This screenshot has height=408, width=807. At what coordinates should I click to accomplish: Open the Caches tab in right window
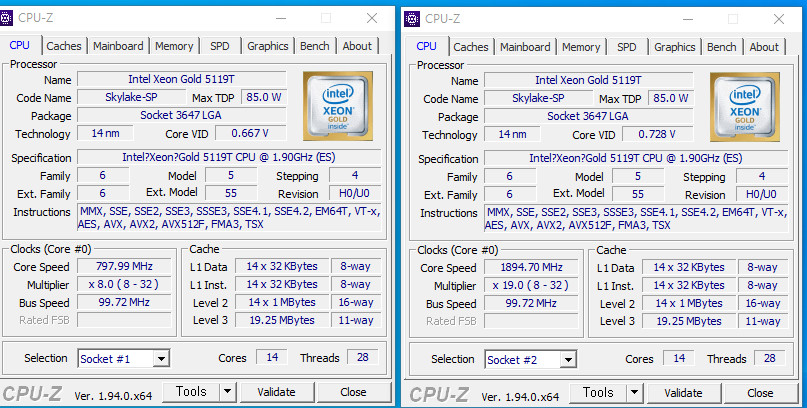pyautogui.click(x=471, y=47)
